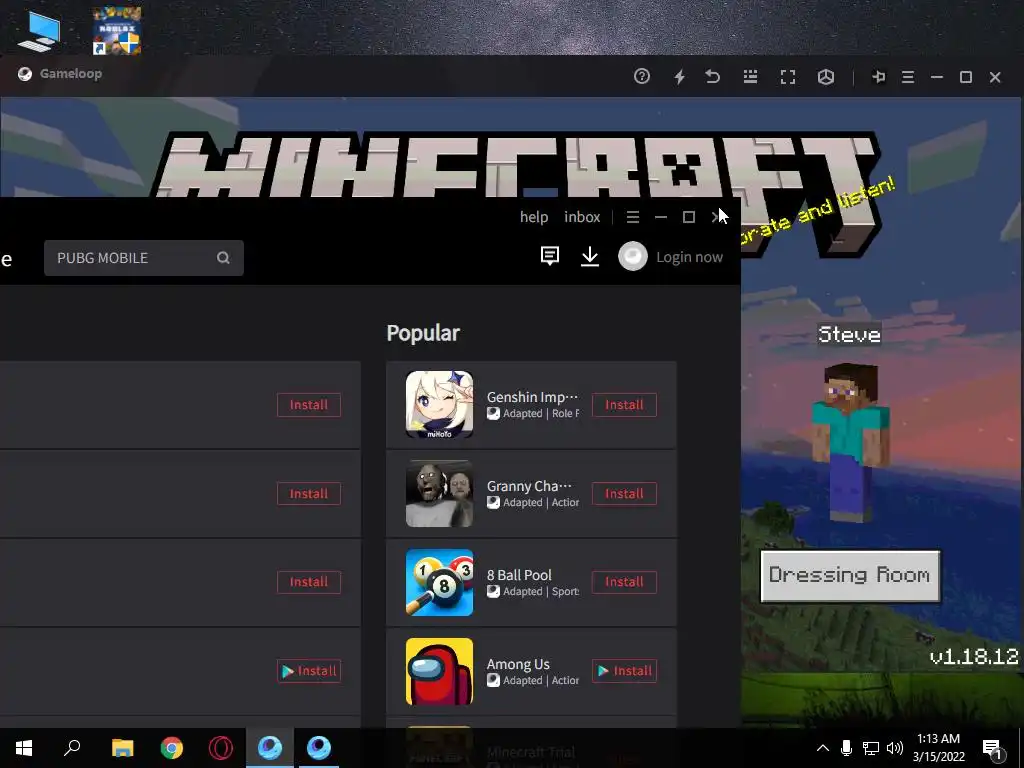The width and height of the screenshot is (1024, 768).
Task: Open the notification center icon
Action: (x=992, y=748)
